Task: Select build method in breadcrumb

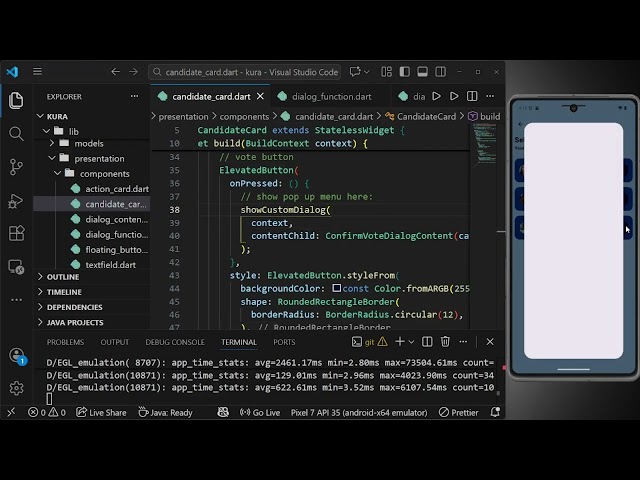Action: [490, 117]
